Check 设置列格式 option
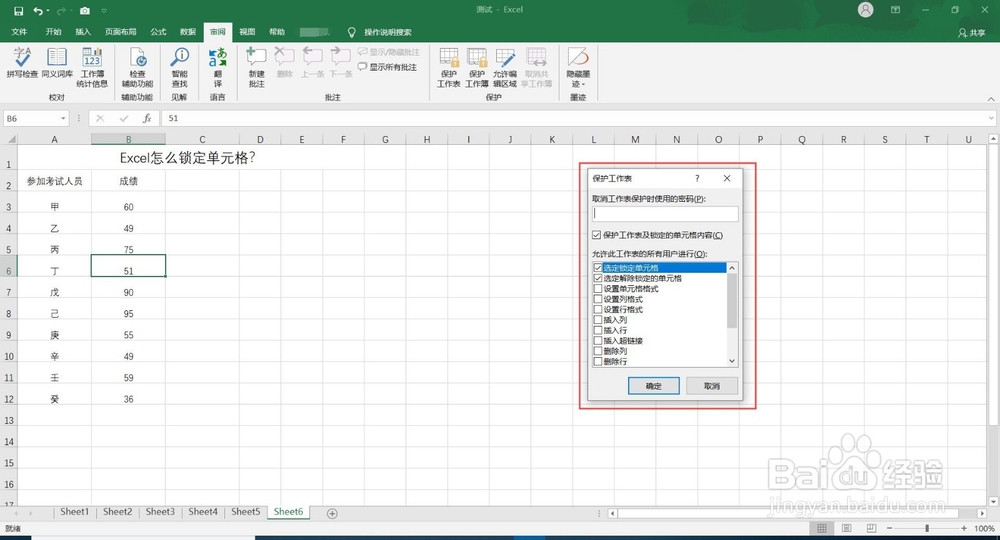This screenshot has width=1000, height=540. 598,299
